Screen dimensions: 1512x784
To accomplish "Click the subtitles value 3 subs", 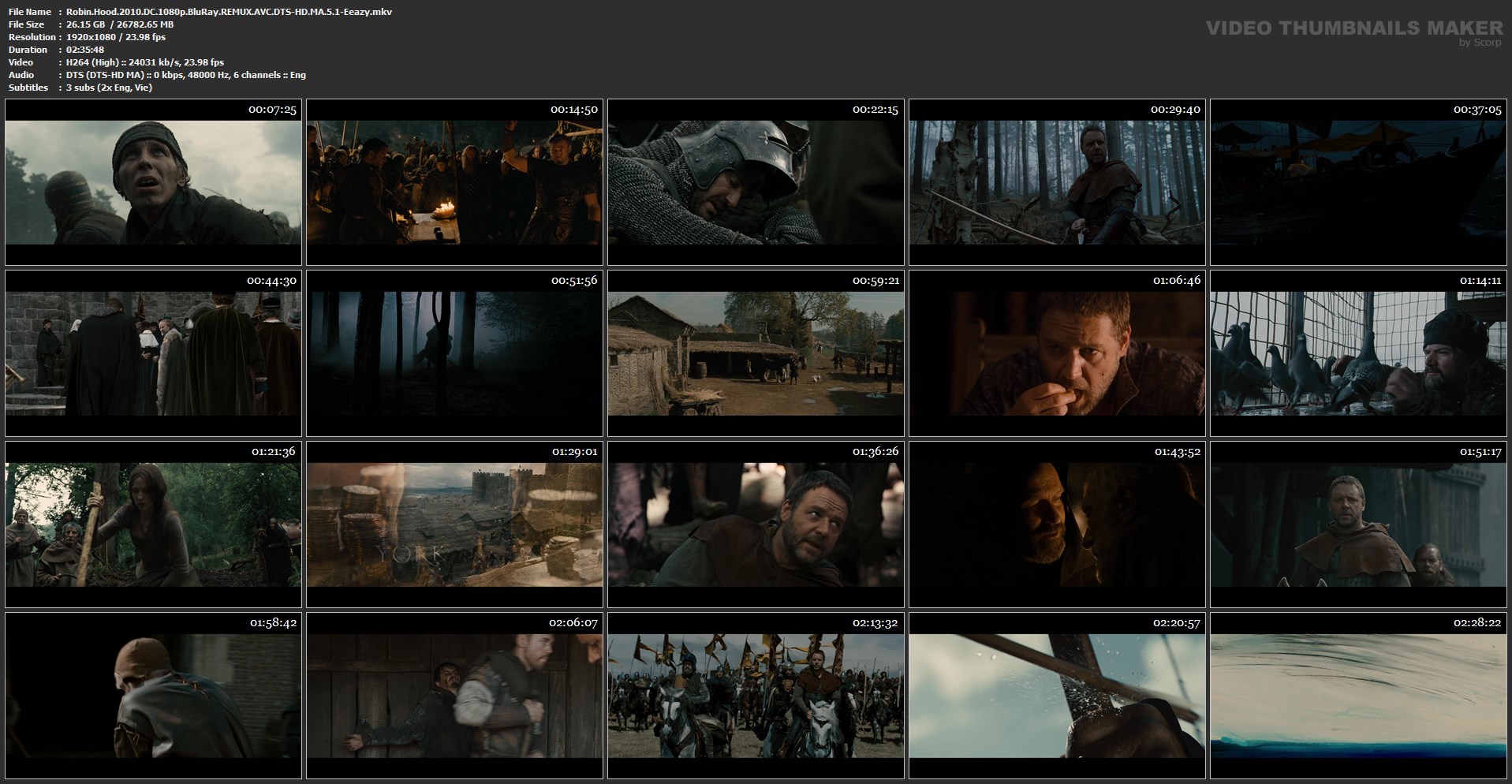I will coord(110,88).
